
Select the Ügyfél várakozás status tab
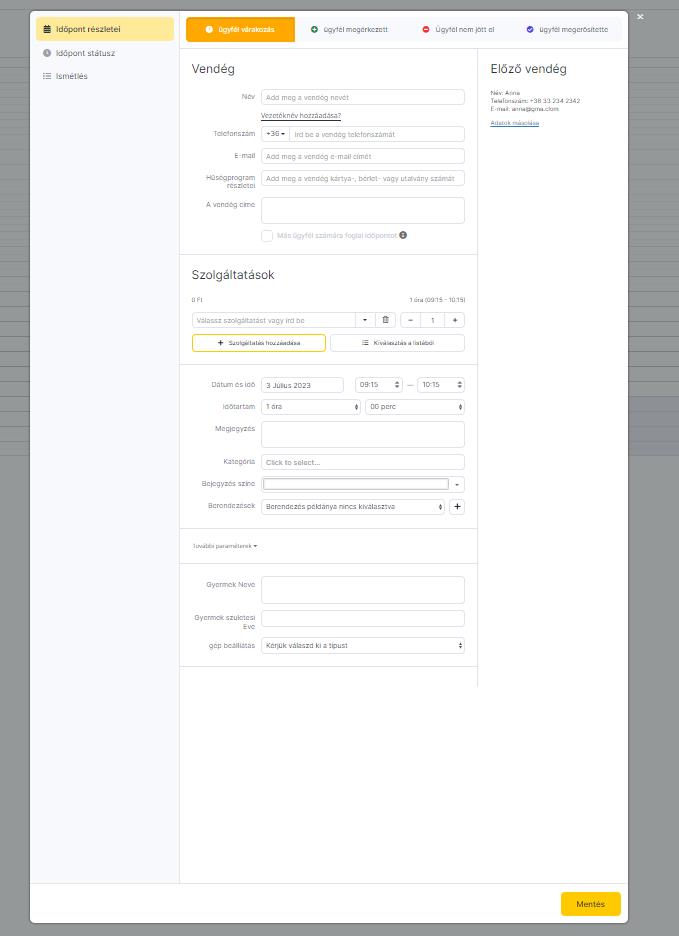click(x=241, y=29)
